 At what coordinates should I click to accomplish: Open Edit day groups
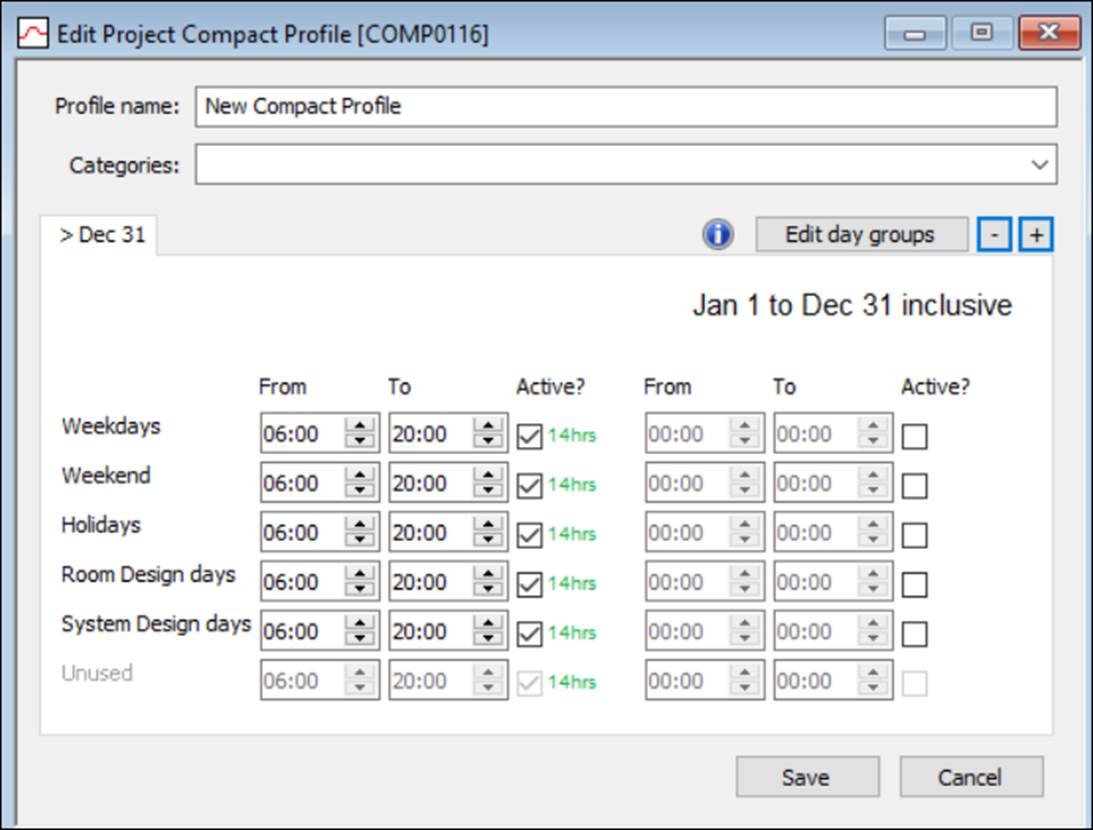[x=862, y=234]
